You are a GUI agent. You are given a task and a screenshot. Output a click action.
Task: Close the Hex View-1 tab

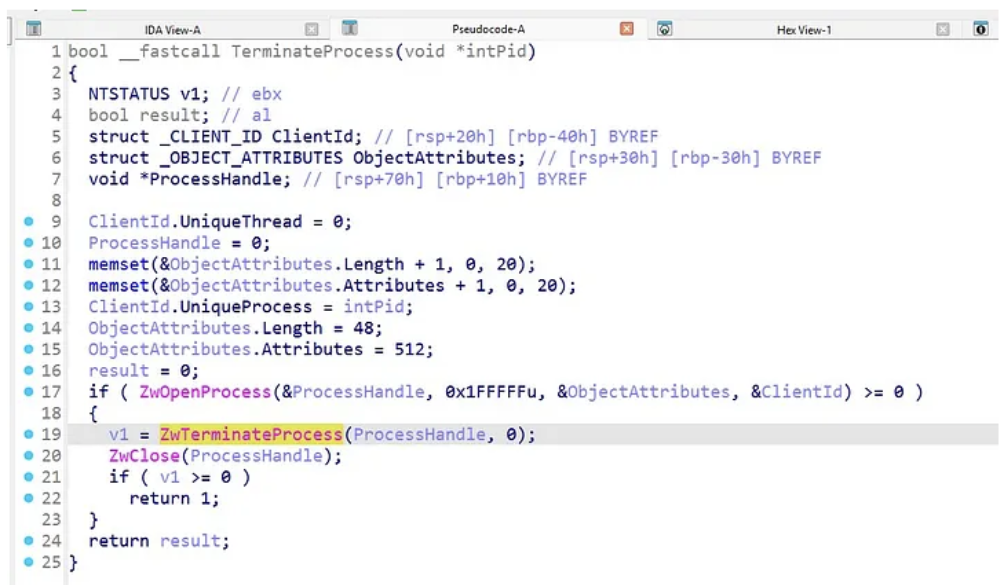(942, 30)
